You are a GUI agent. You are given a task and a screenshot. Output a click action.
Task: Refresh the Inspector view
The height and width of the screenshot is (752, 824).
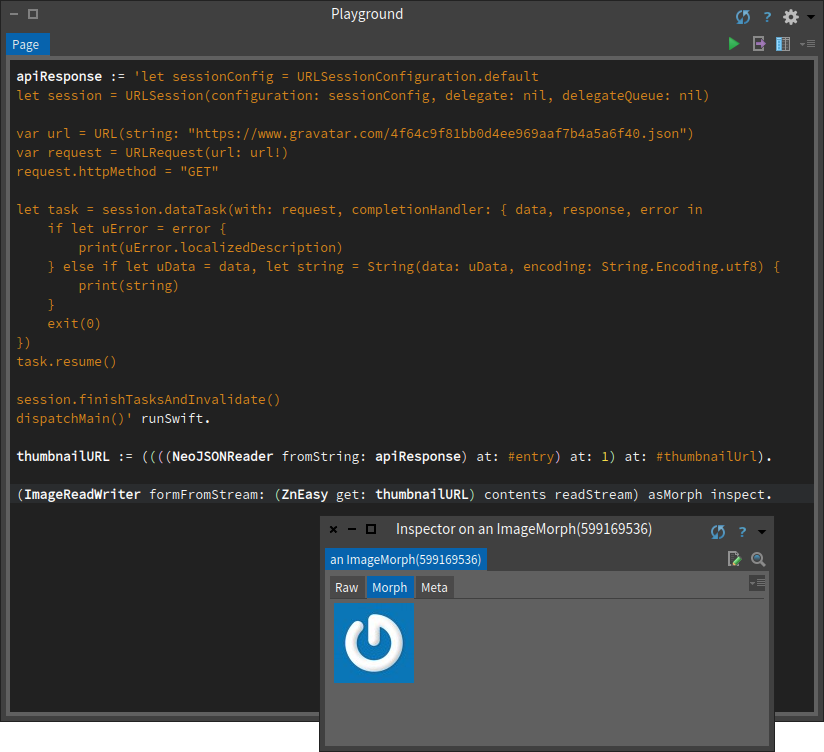pos(718,532)
